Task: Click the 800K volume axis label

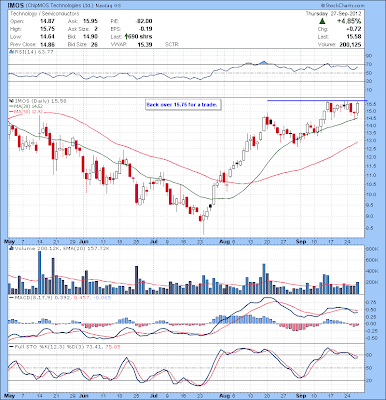Action: (x=372, y=249)
